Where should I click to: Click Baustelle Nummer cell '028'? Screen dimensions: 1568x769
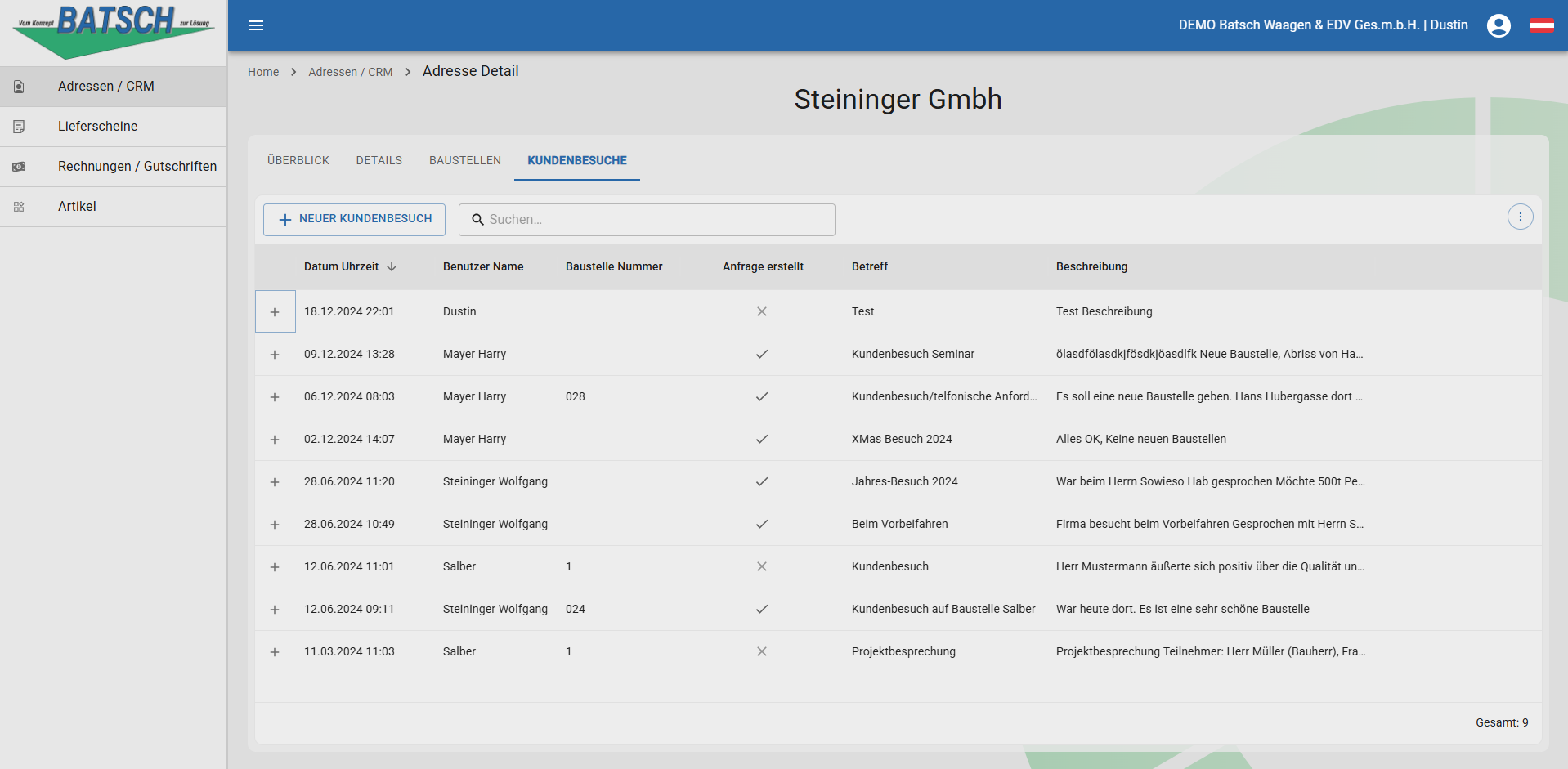coord(576,396)
